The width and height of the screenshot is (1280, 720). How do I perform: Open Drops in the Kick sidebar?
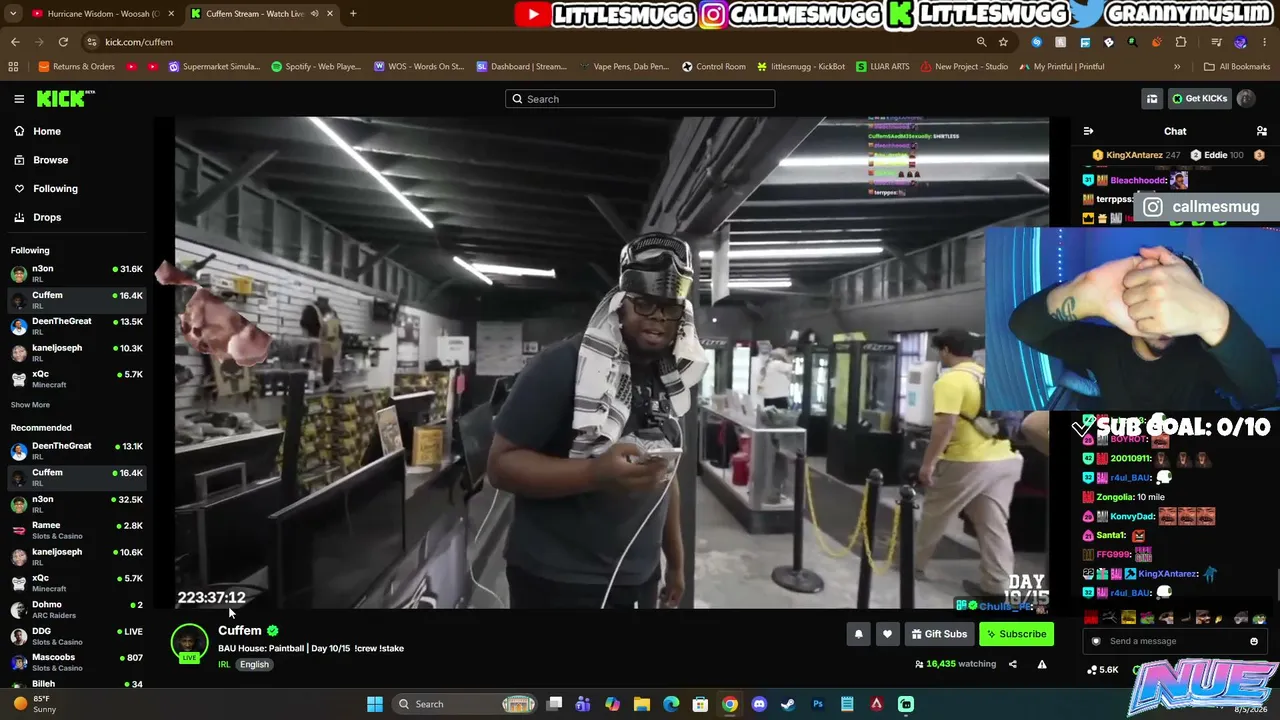(x=37, y=217)
